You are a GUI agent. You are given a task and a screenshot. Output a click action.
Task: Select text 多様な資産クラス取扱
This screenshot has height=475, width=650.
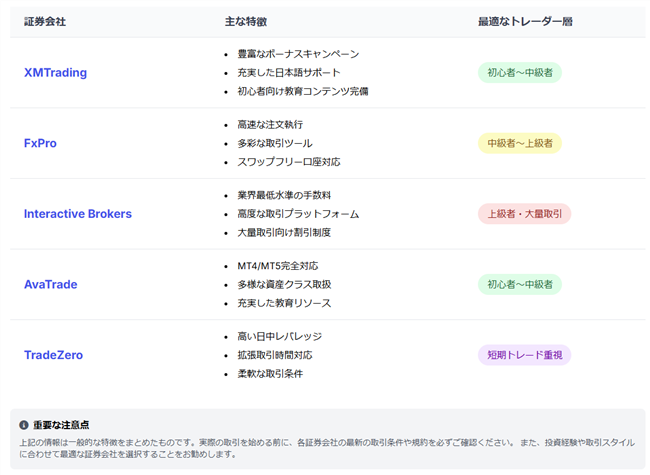[x=284, y=284]
